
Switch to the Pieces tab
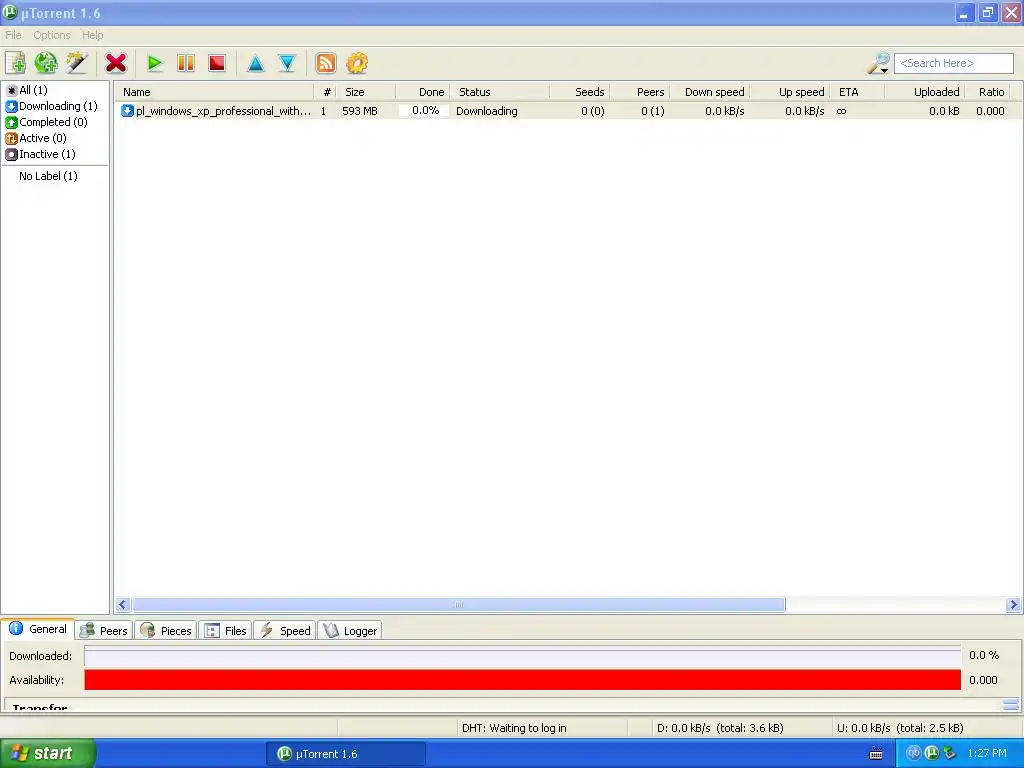[x=166, y=631]
